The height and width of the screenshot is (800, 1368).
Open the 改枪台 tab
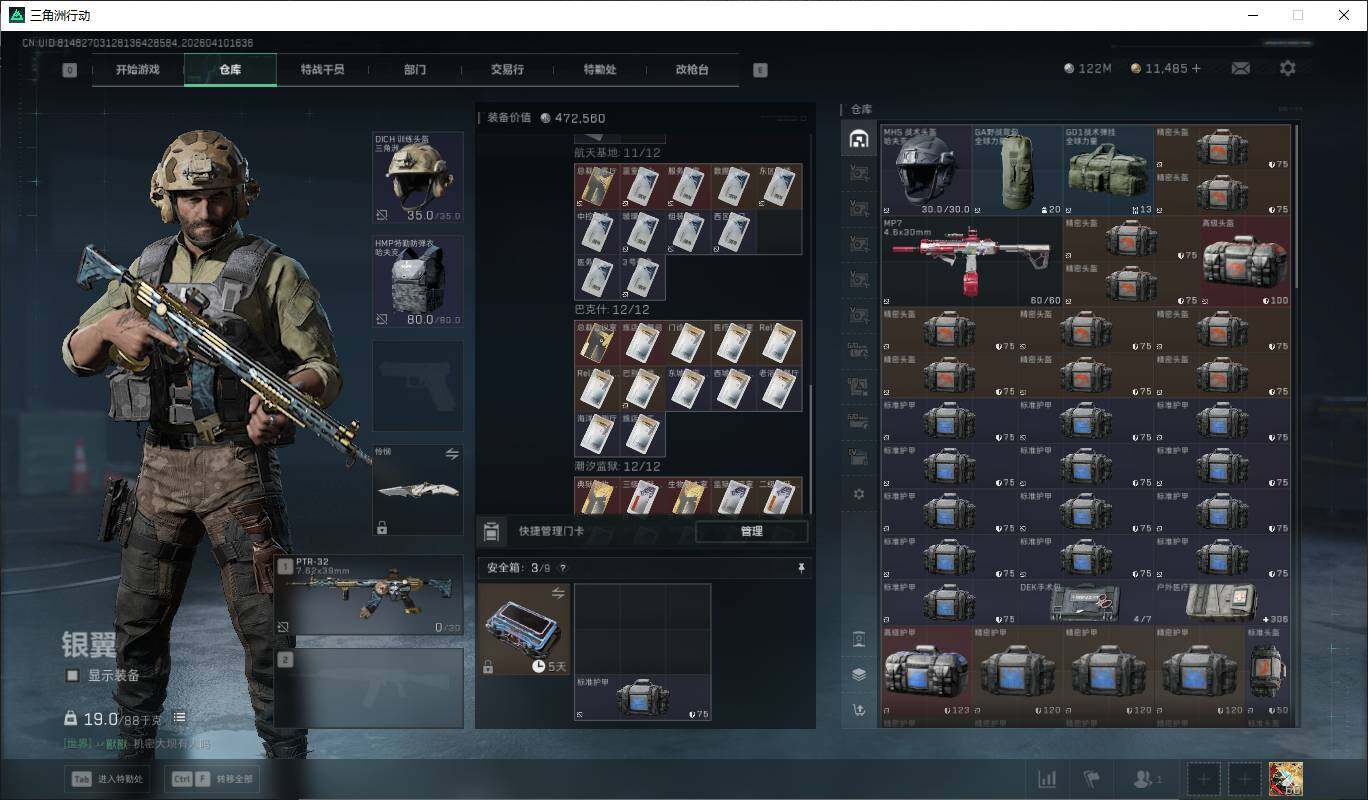[692, 70]
